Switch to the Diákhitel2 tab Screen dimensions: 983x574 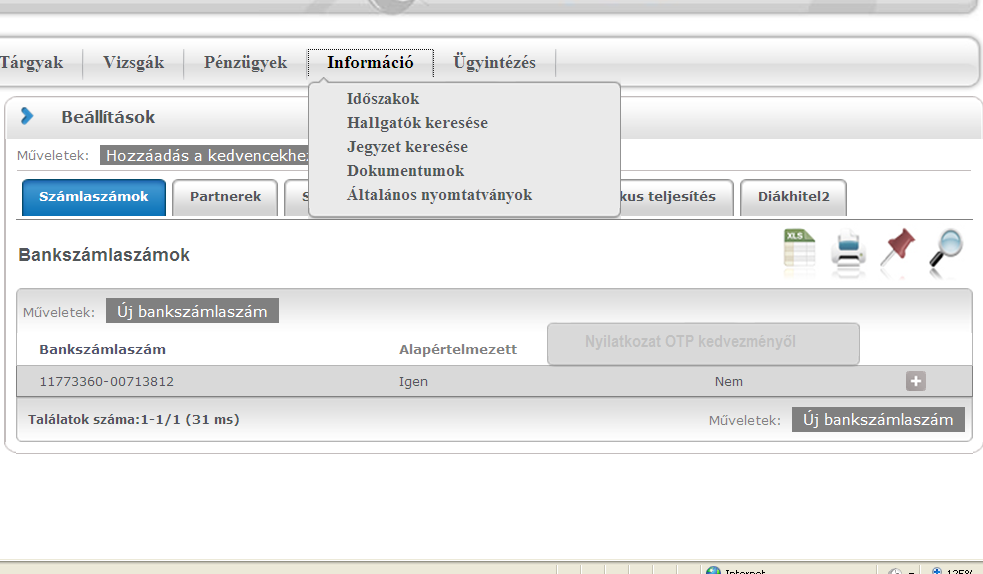click(793, 197)
